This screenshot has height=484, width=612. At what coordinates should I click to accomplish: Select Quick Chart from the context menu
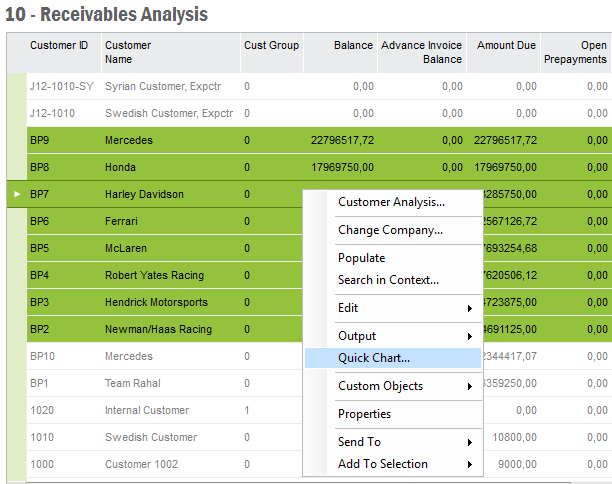pyautogui.click(x=374, y=358)
